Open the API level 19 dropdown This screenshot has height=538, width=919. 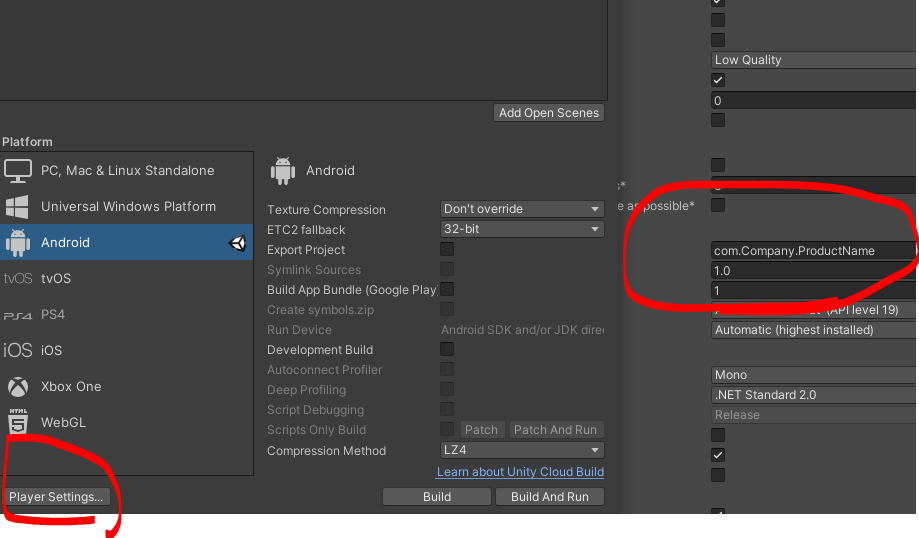click(x=814, y=310)
